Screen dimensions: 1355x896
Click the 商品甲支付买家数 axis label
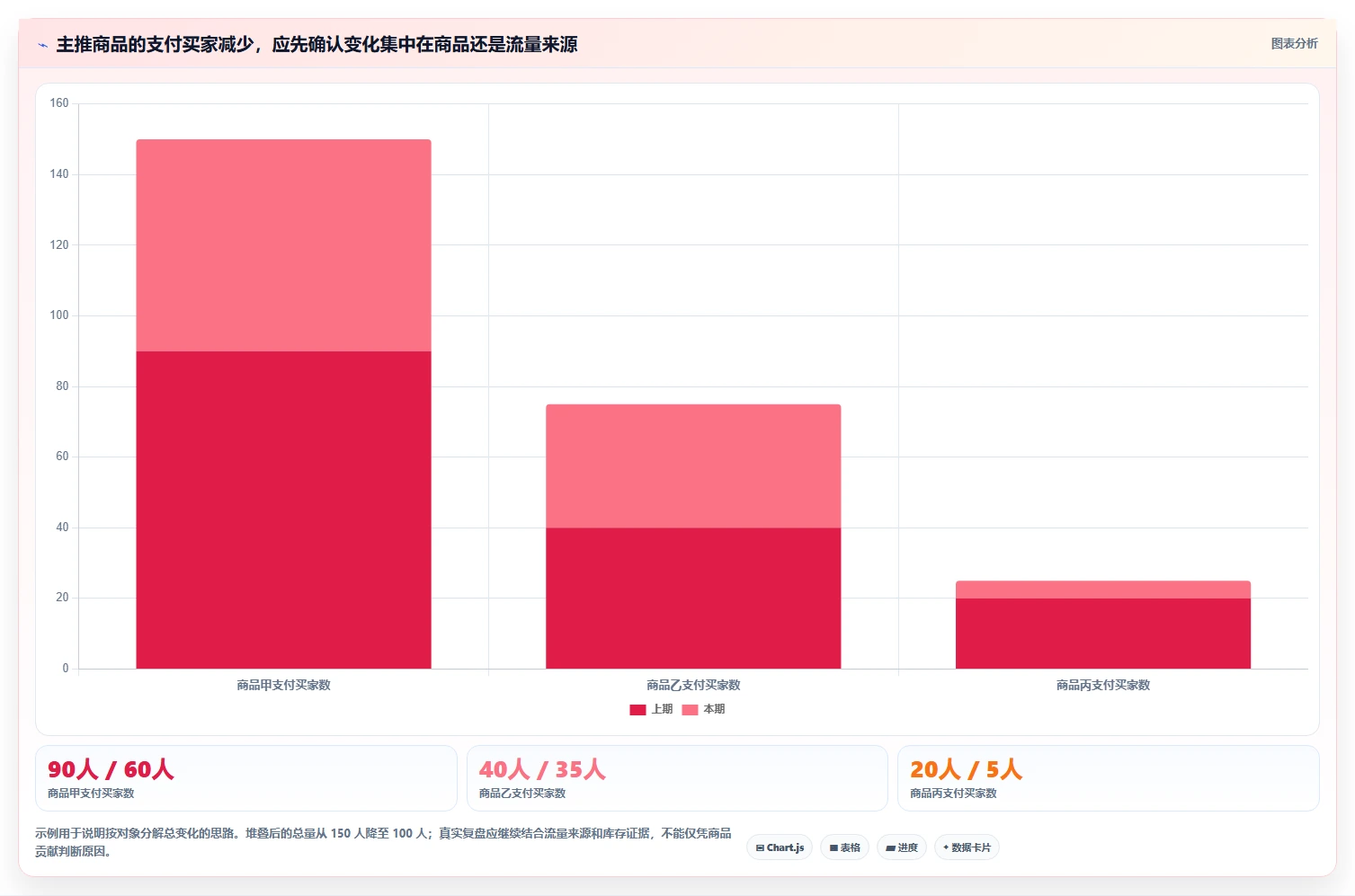[x=283, y=685]
